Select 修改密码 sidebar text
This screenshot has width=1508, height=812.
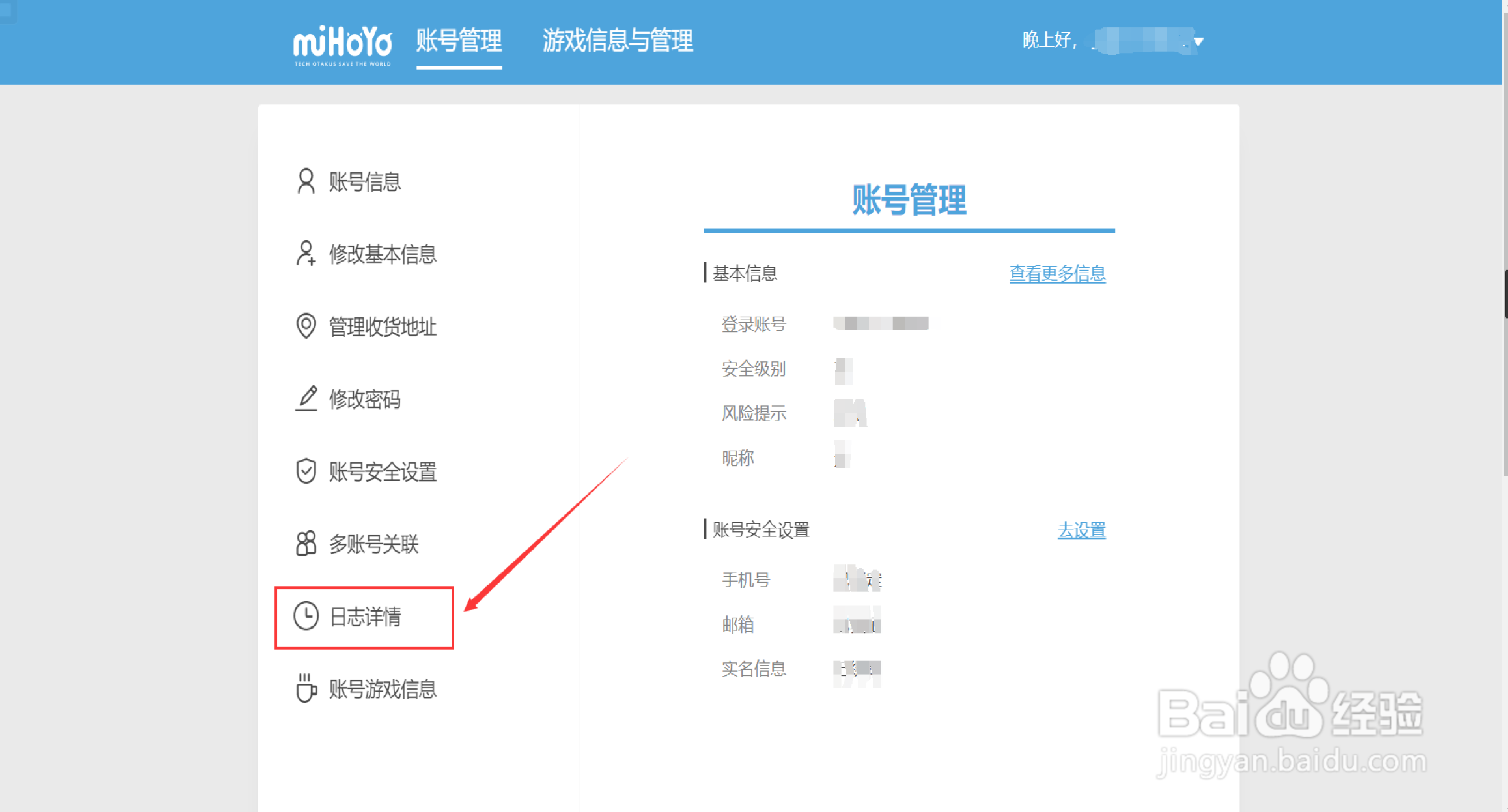click(365, 399)
